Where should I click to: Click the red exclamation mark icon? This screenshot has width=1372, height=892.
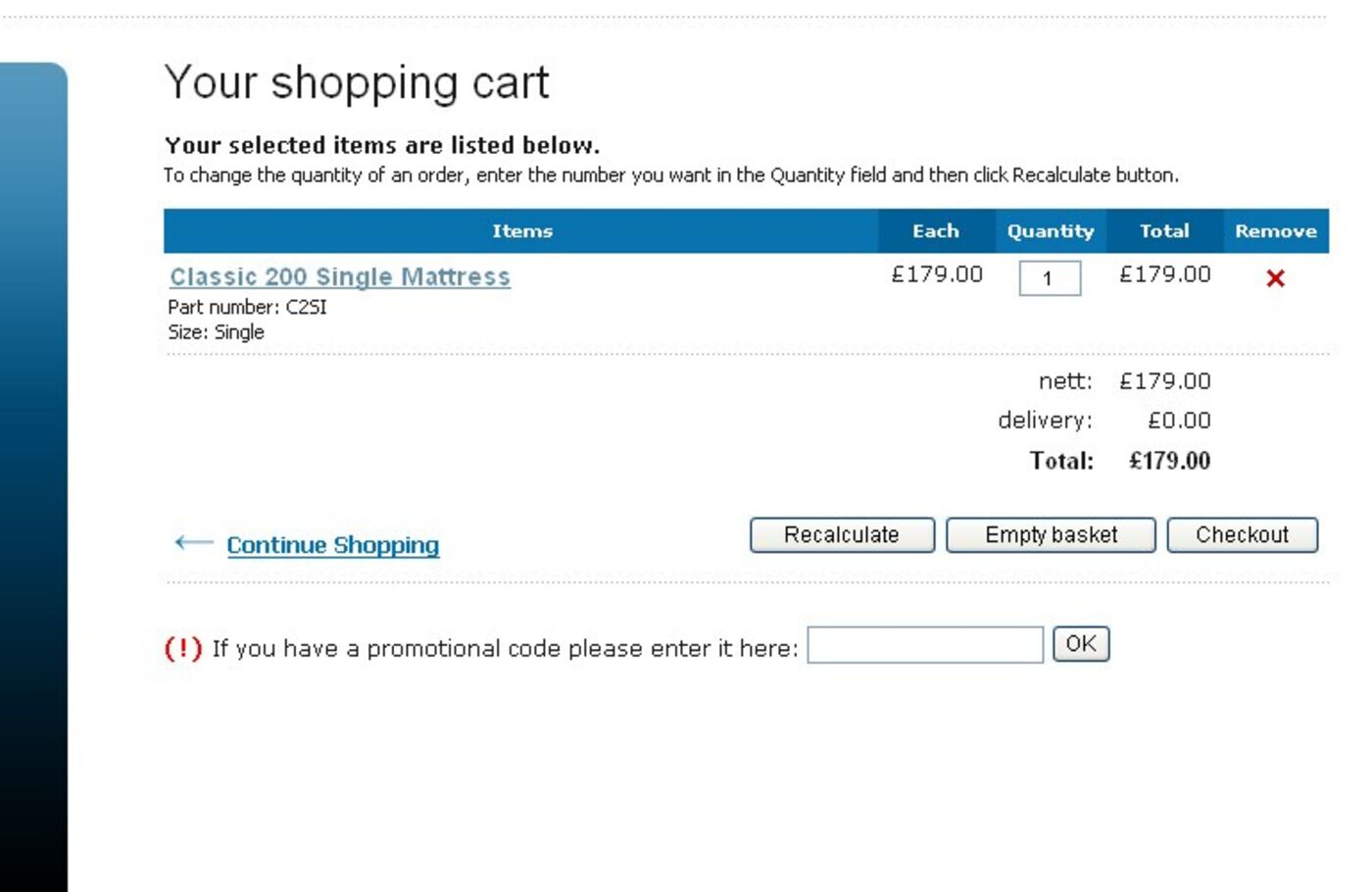(x=183, y=648)
